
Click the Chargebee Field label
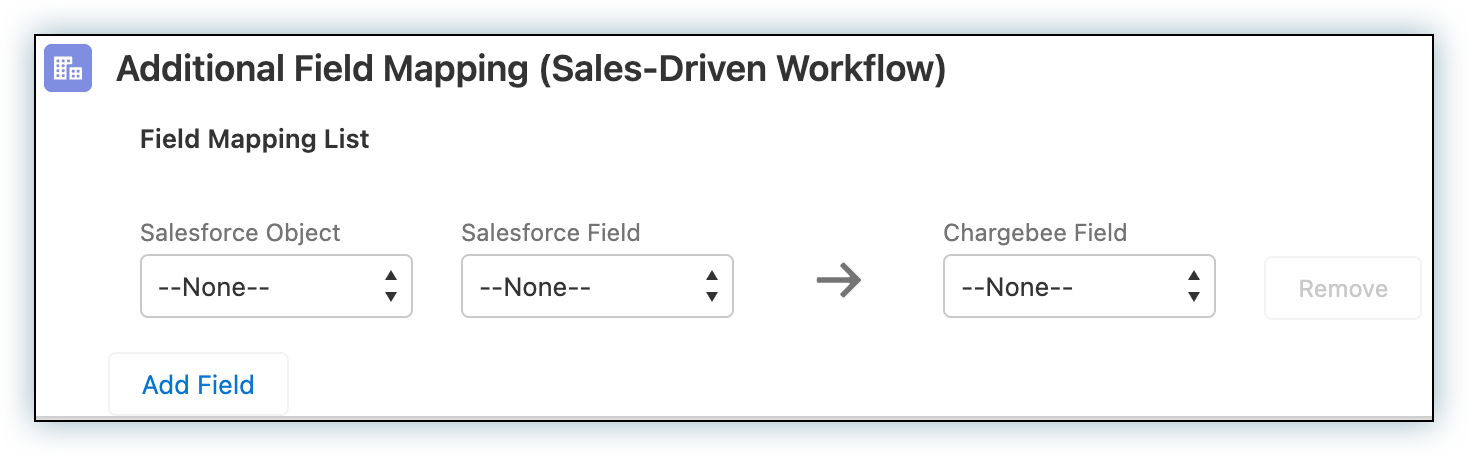coord(1035,233)
